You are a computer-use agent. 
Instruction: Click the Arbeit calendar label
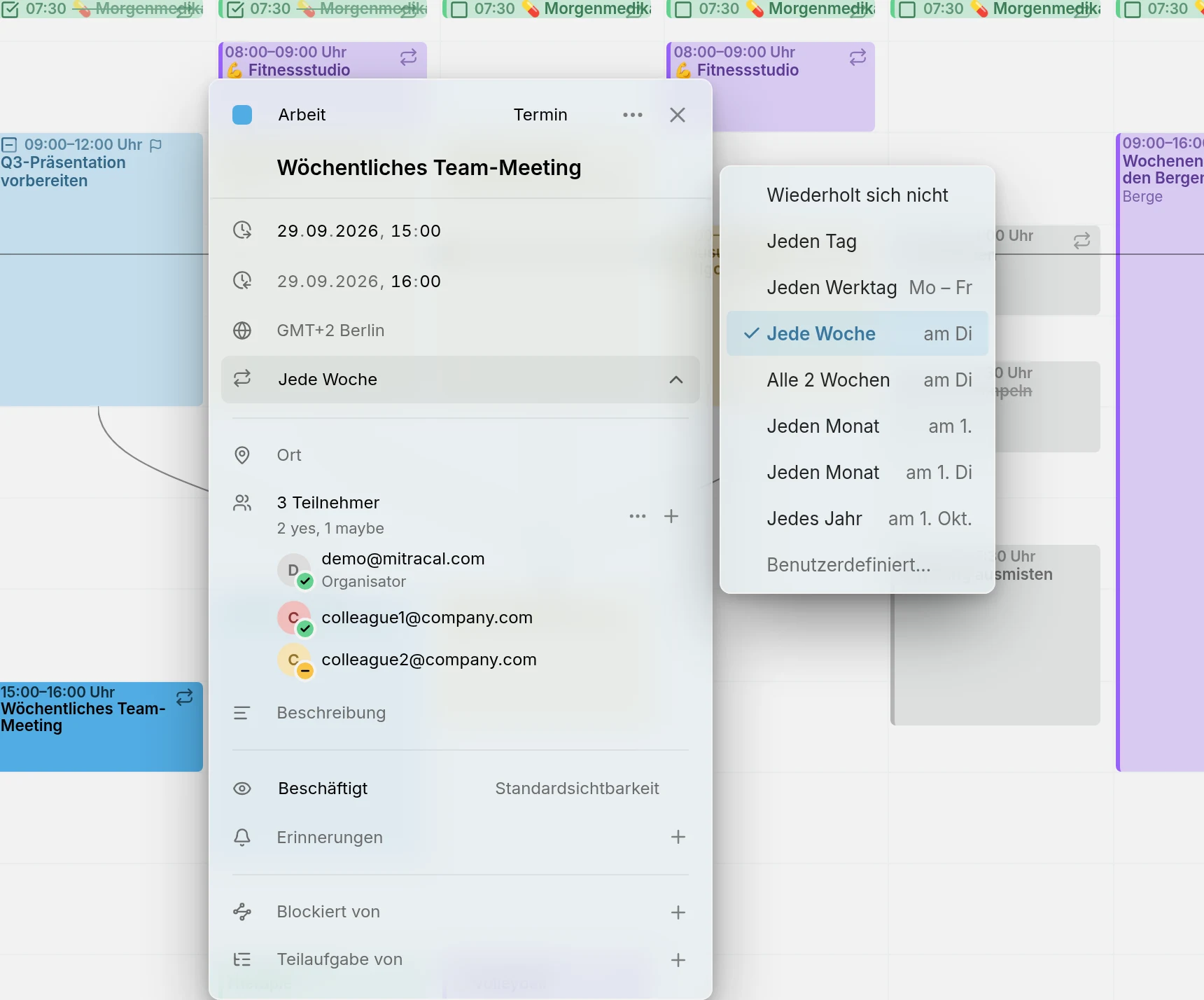pos(302,115)
